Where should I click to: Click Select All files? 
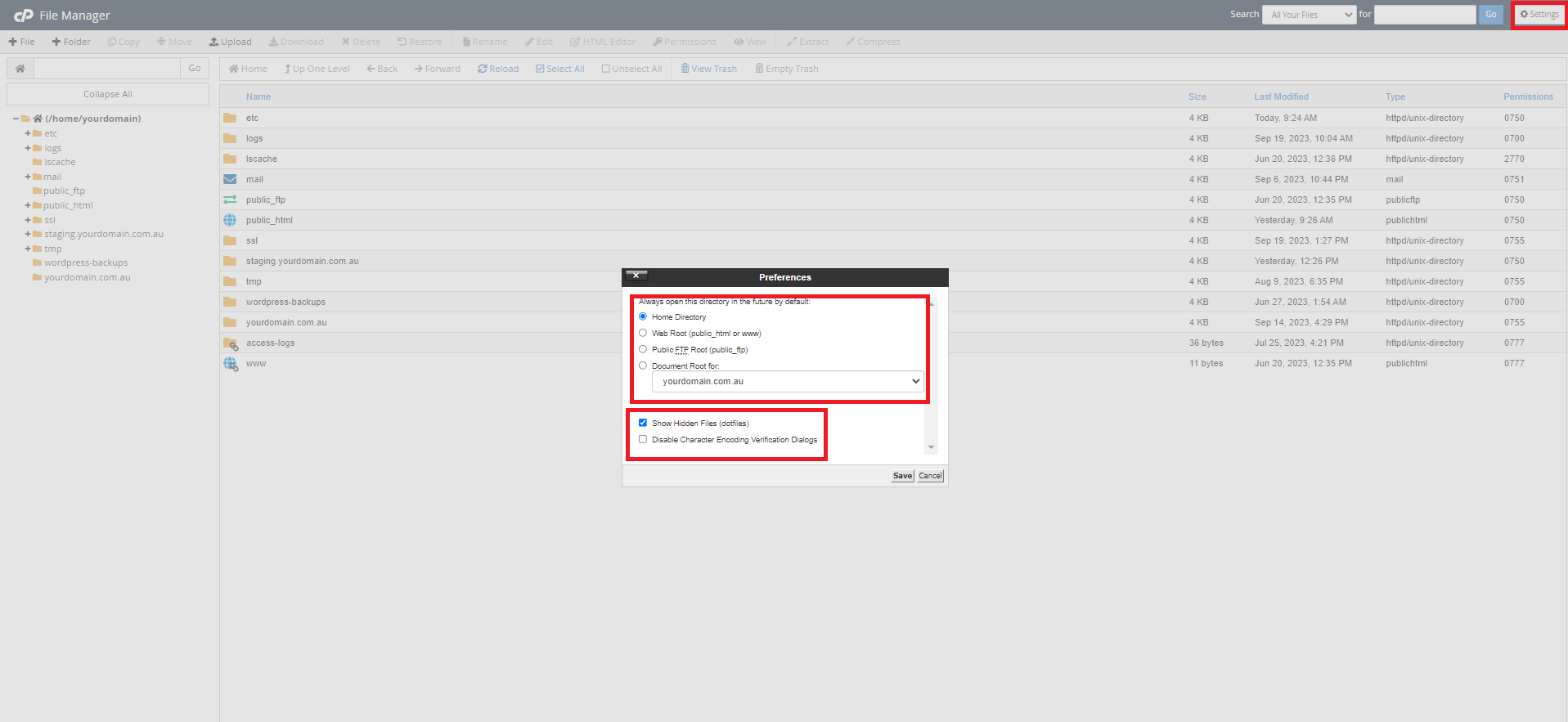560,69
